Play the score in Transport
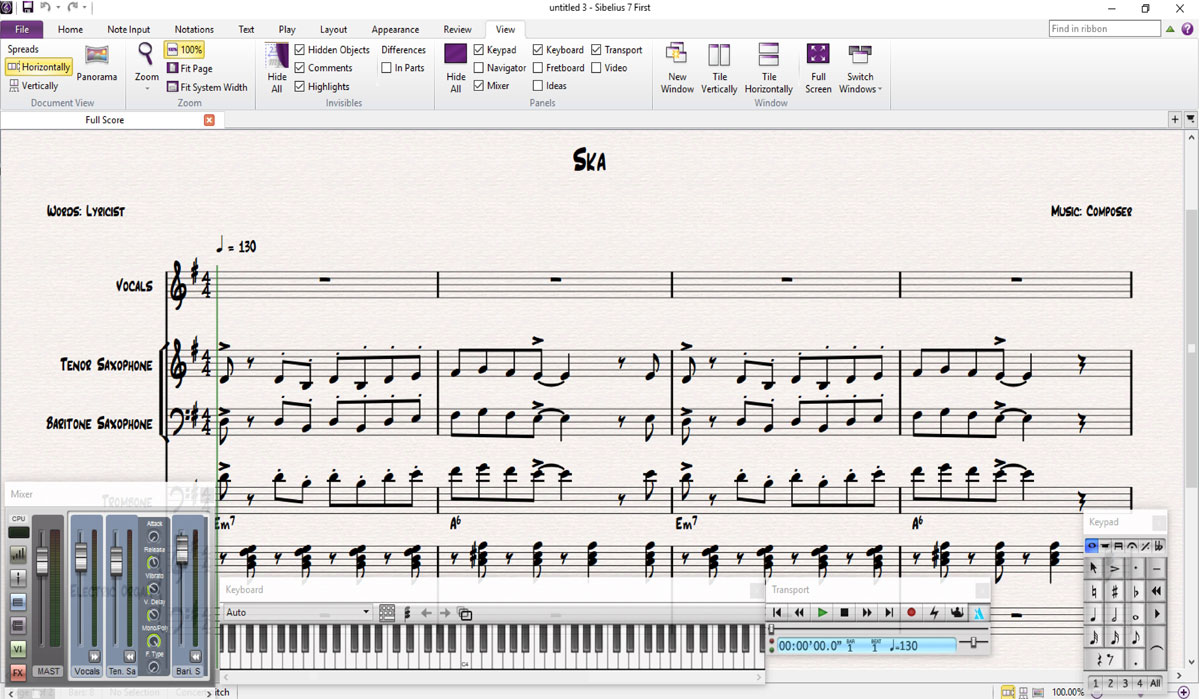Image resolution: width=1200 pixels, height=699 pixels. click(x=822, y=612)
